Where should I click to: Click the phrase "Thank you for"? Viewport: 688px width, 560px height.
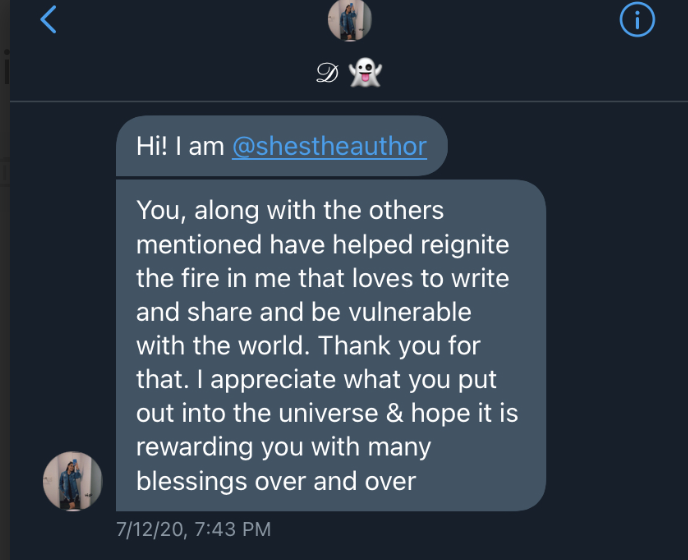click(408, 346)
